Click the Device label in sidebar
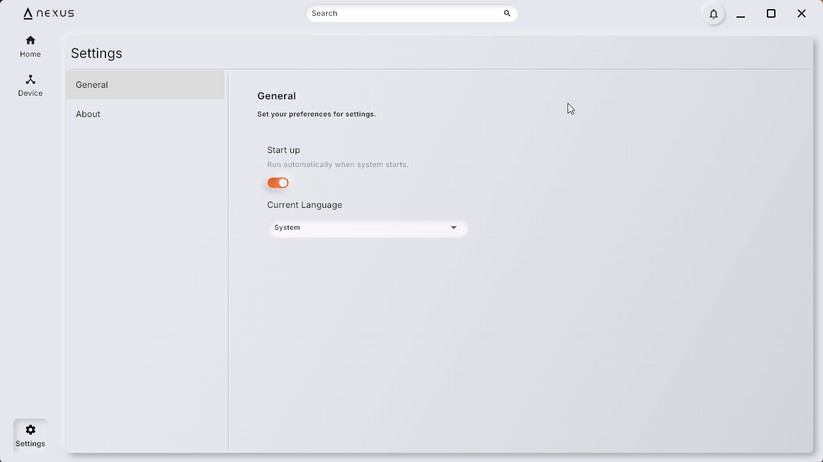Screen dimensions: 823x462 click(x=30, y=93)
